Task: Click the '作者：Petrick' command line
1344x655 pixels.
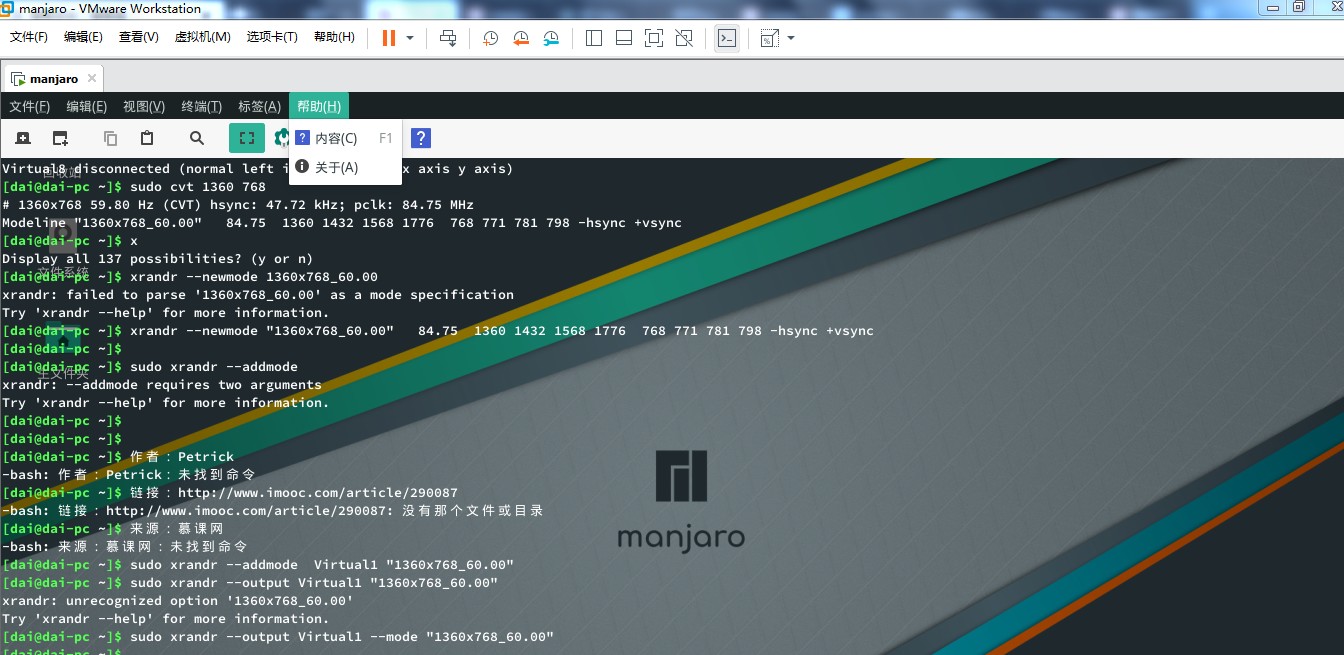Action: pyautogui.click(x=118, y=457)
